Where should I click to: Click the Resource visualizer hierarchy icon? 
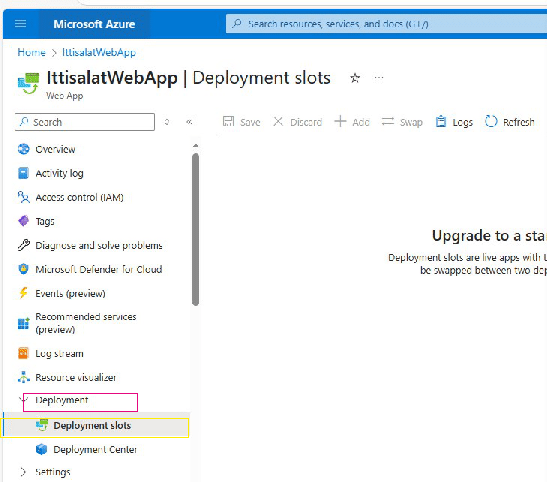click(24, 377)
